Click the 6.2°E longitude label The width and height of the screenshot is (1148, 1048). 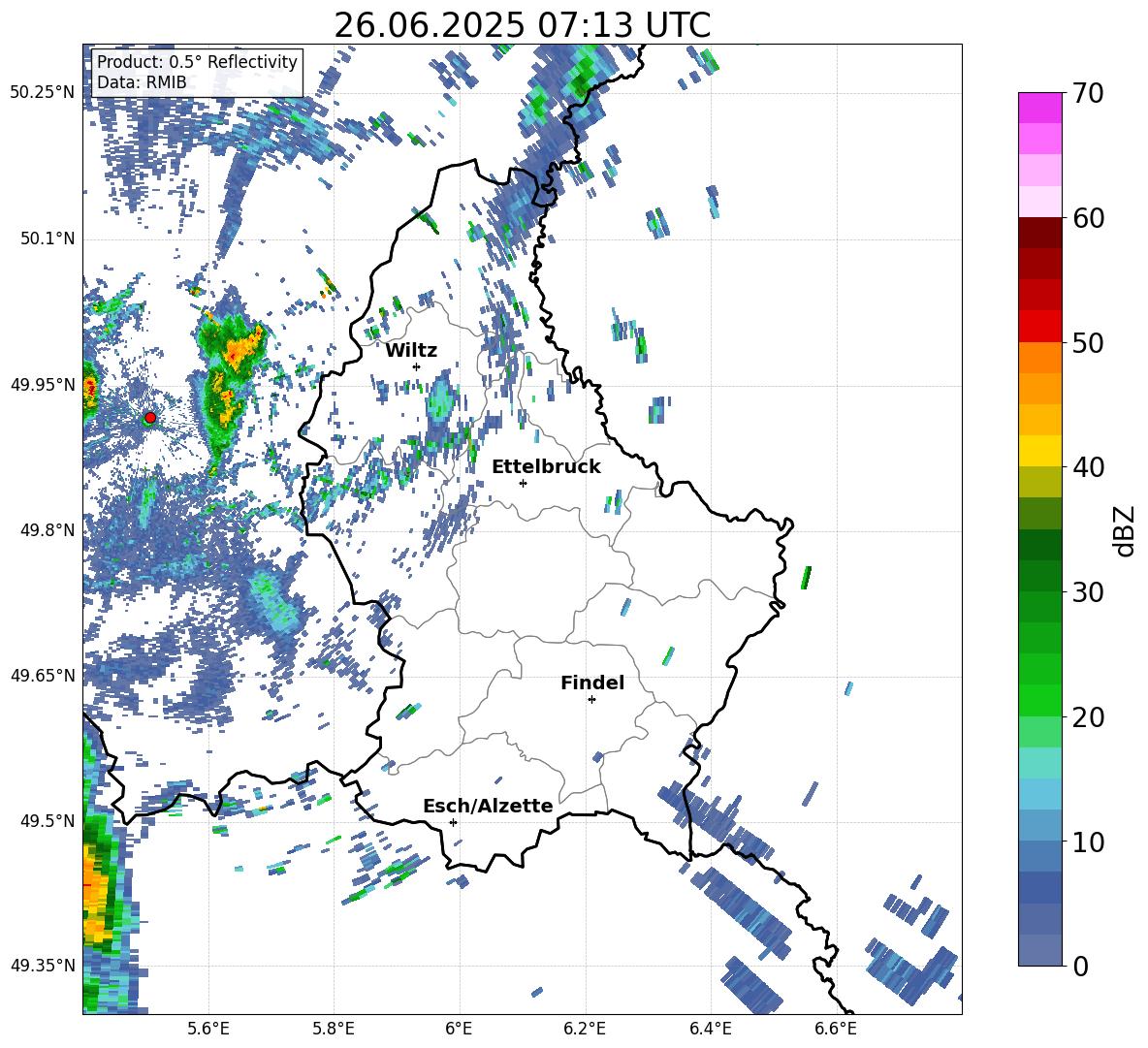click(x=585, y=1029)
